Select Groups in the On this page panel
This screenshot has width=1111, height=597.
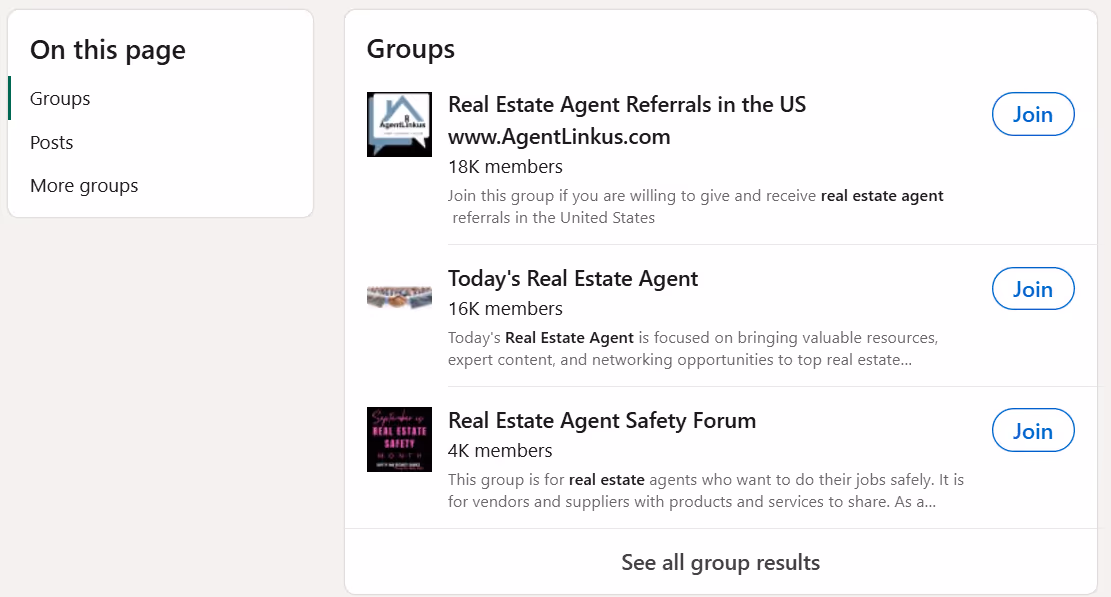pos(59,98)
